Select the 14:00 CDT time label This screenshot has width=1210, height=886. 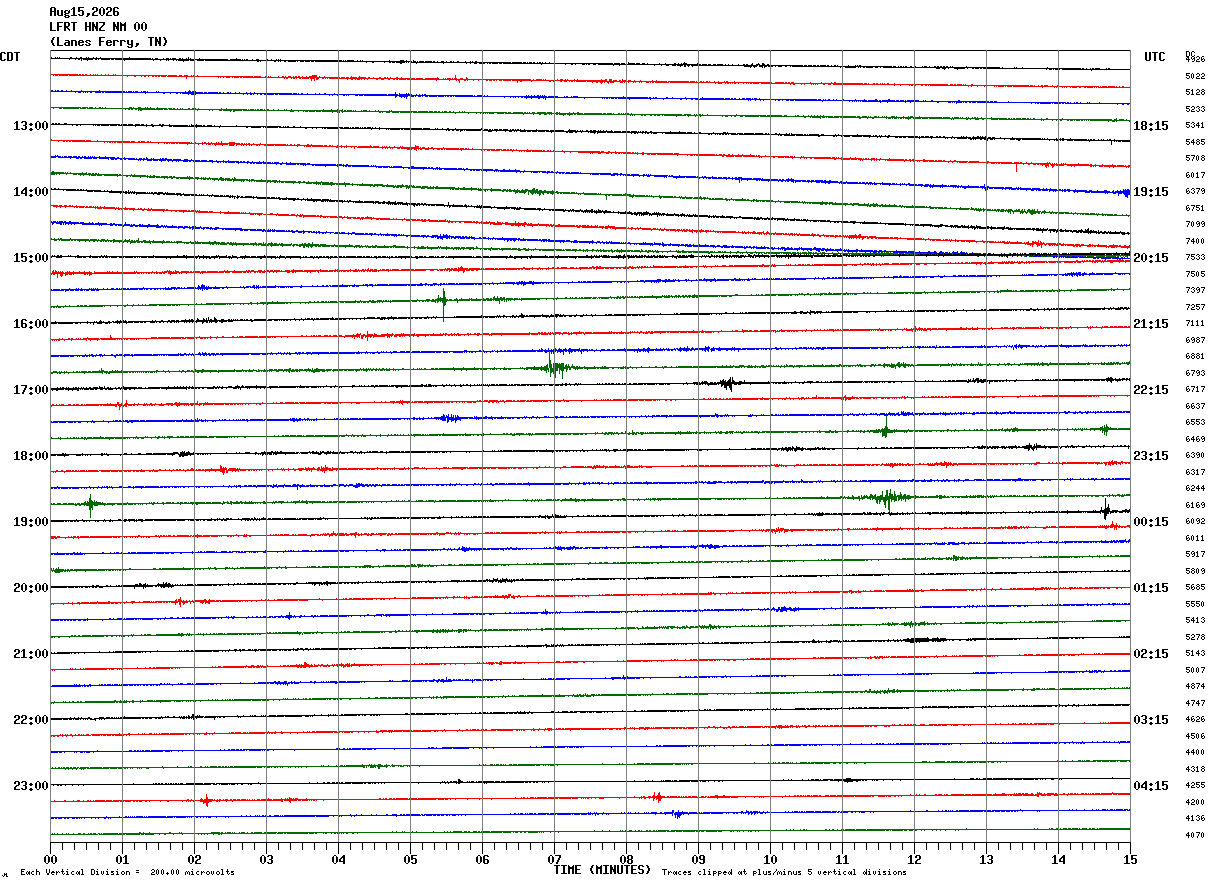(x=31, y=192)
